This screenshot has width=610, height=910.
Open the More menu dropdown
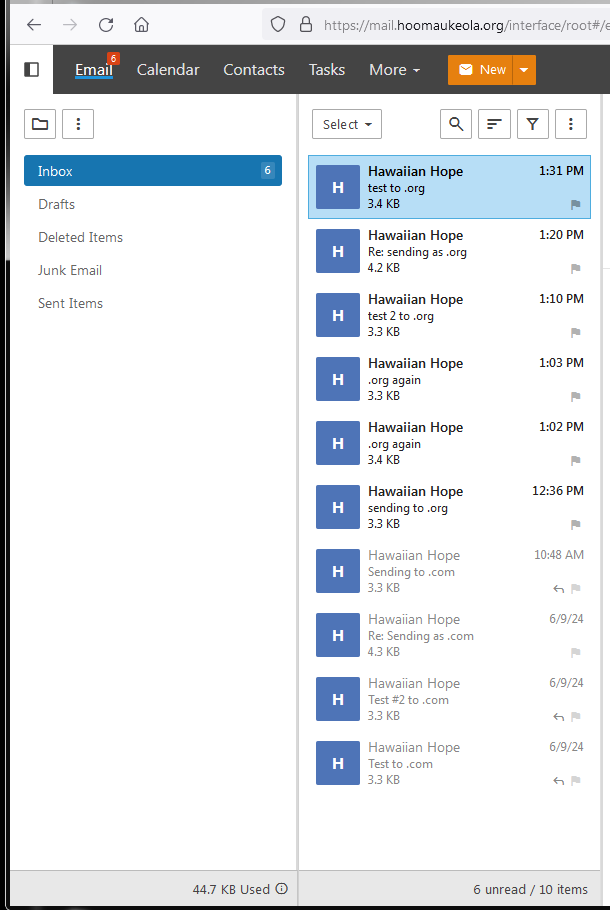point(394,70)
